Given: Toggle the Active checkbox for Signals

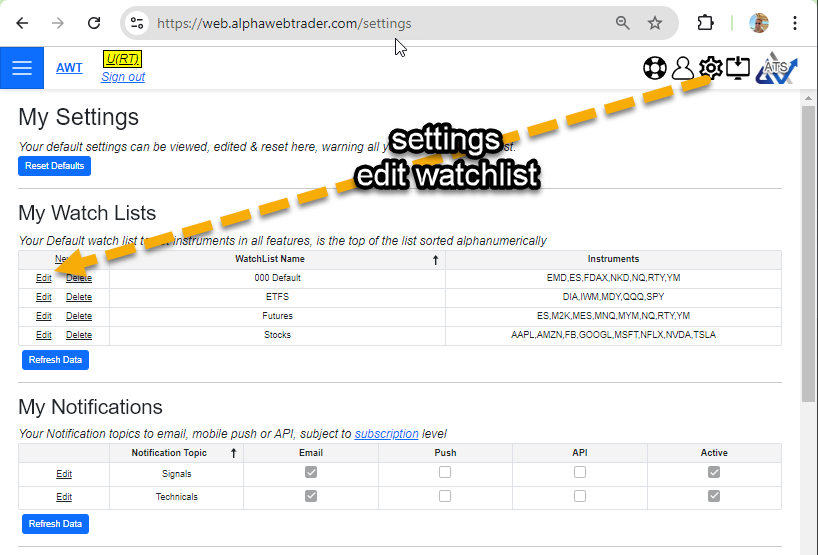Looking at the screenshot, I should [714, 472].
